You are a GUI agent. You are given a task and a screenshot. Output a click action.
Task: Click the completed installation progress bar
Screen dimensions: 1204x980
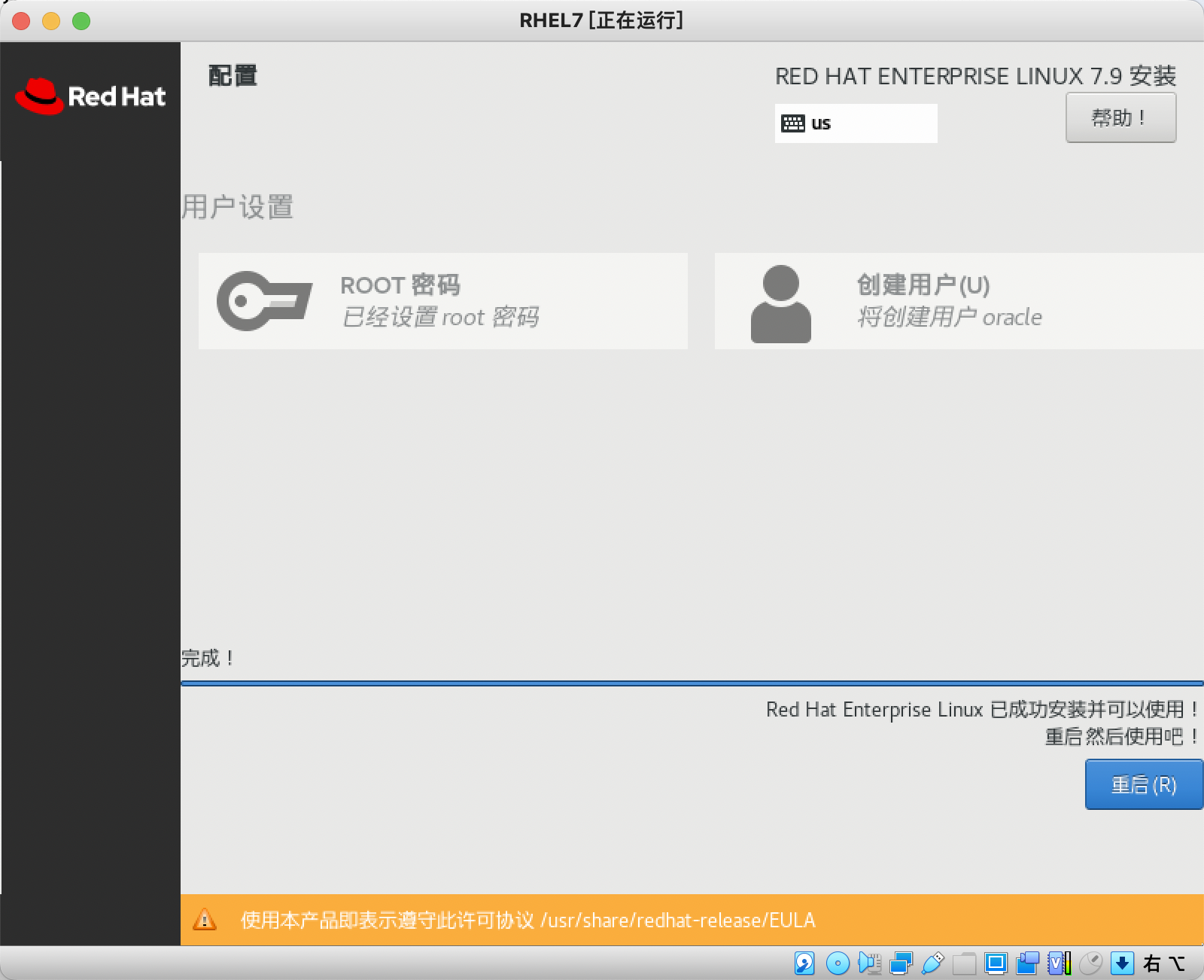click(692, 683)
